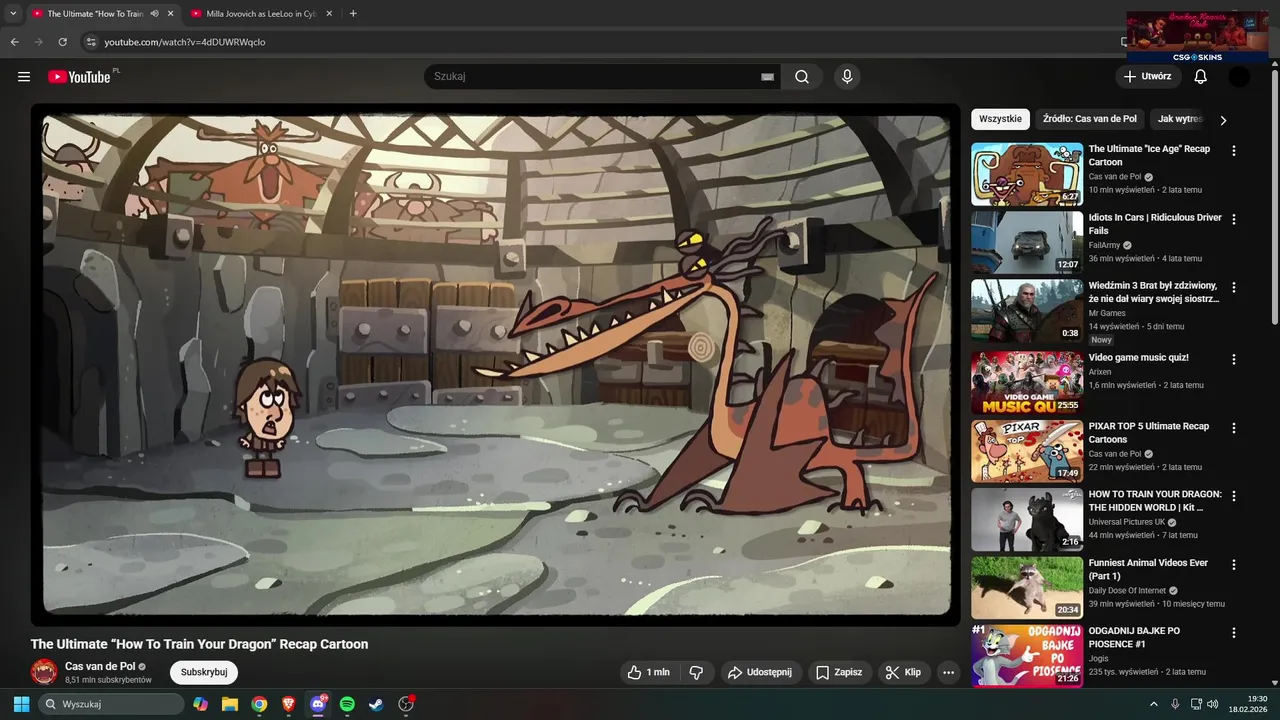Open Idiots In Cars thumbnail

(1027, 242)
